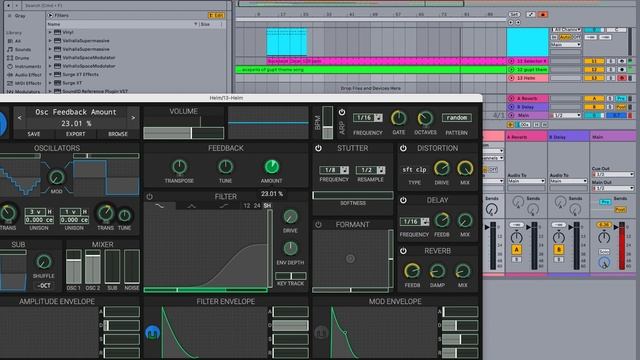Click the Filter Env Depth knob
Image resolution: width=640 pixels, height=360 pixels.
(290, 248)
